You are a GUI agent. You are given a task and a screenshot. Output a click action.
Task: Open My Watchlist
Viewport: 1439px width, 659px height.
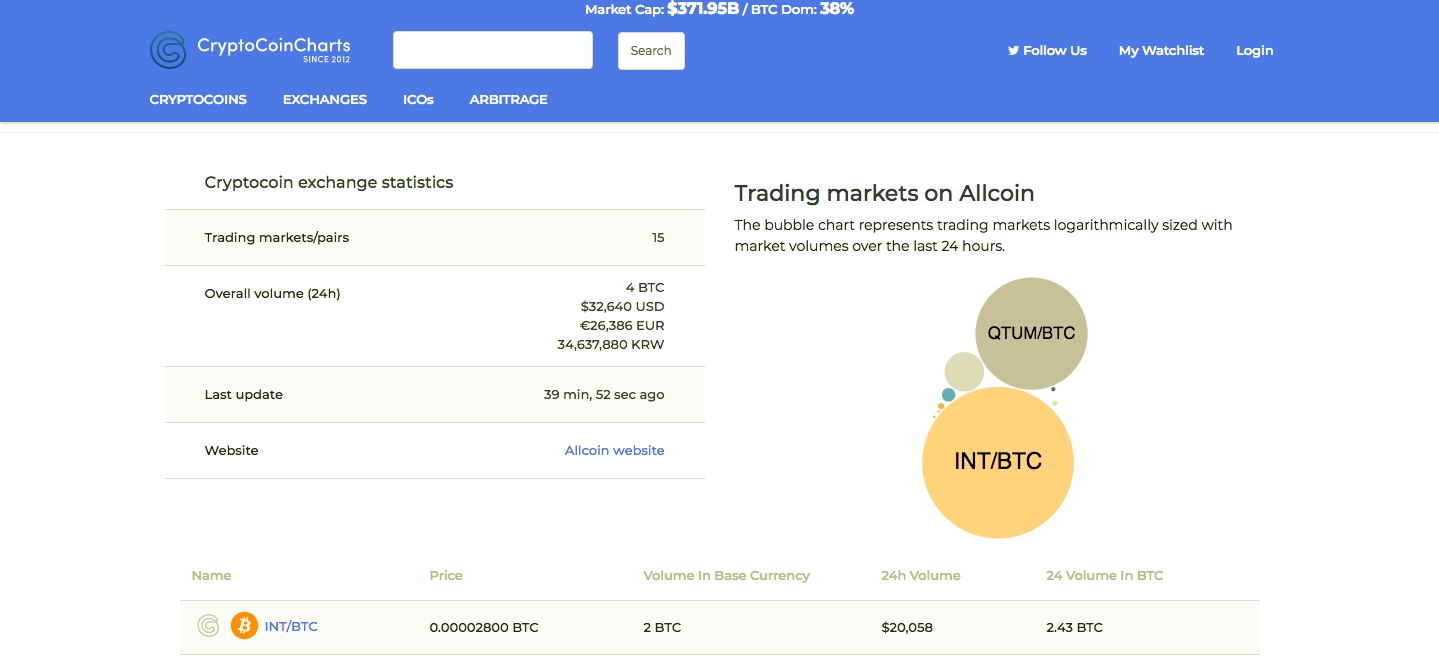1161,50
